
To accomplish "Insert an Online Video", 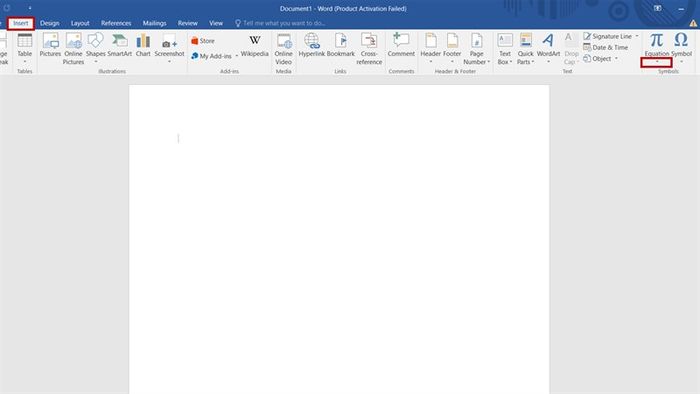I will [x=283, y=49].
